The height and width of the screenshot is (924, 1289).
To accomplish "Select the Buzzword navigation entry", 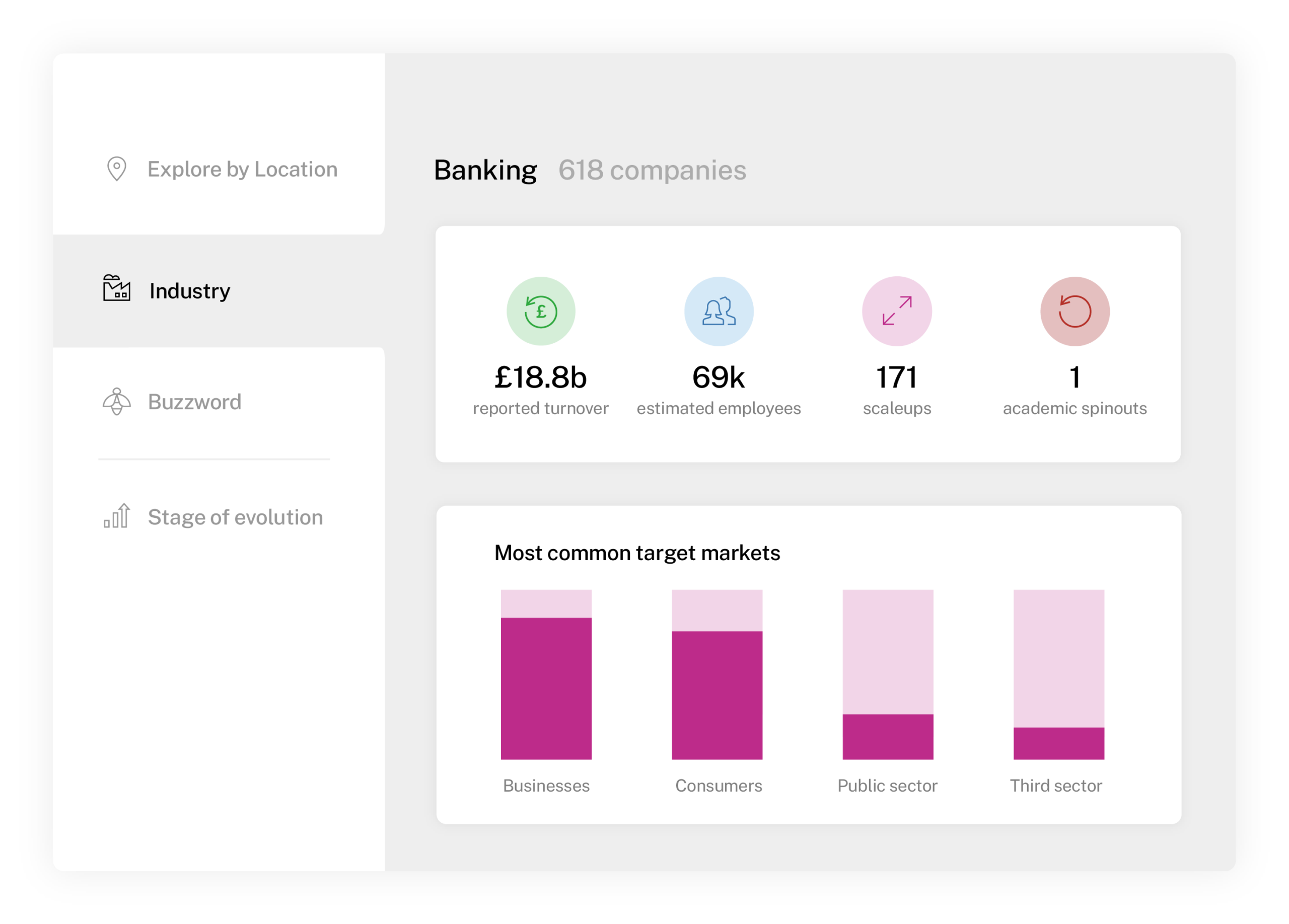I will pyautogui.click(x=194, y=402).
